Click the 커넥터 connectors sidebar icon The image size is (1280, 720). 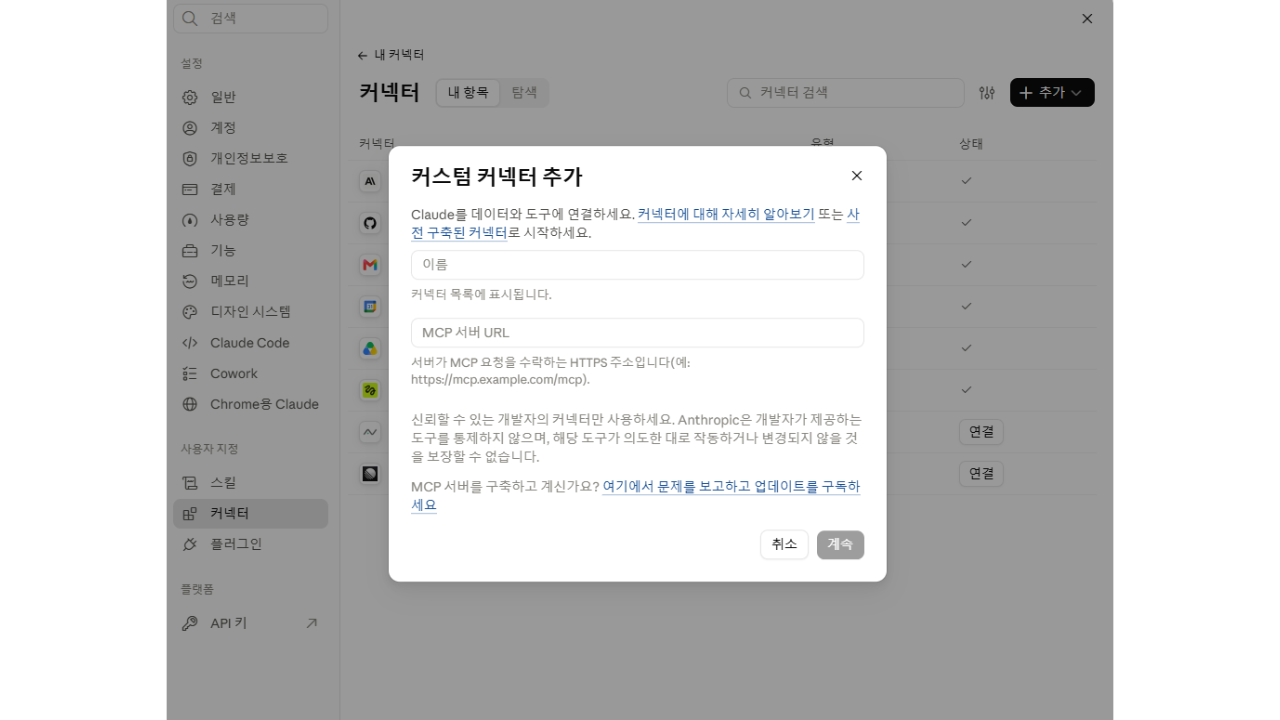click(190, 514)
